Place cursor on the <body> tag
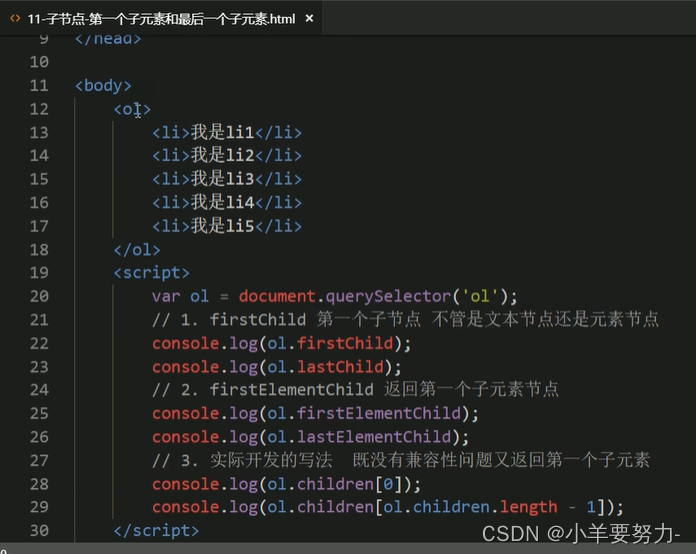The height and width of the screenshot is (554, 696). click(103, 85)
